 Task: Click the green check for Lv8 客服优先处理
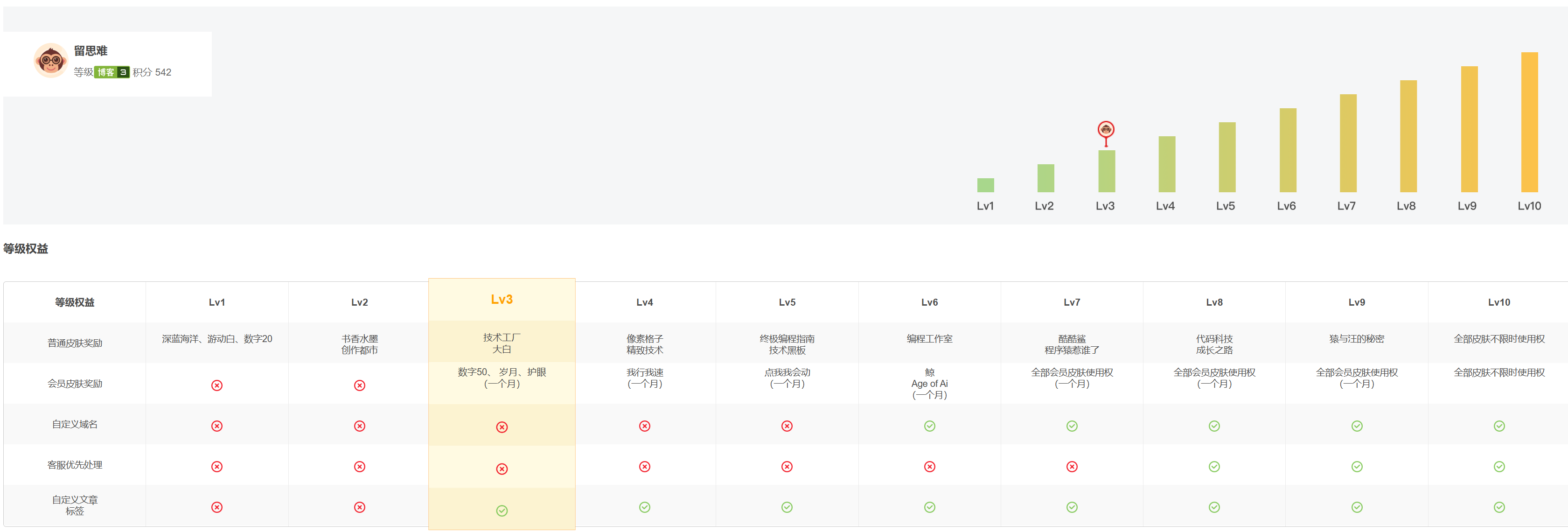(1214, 467)
